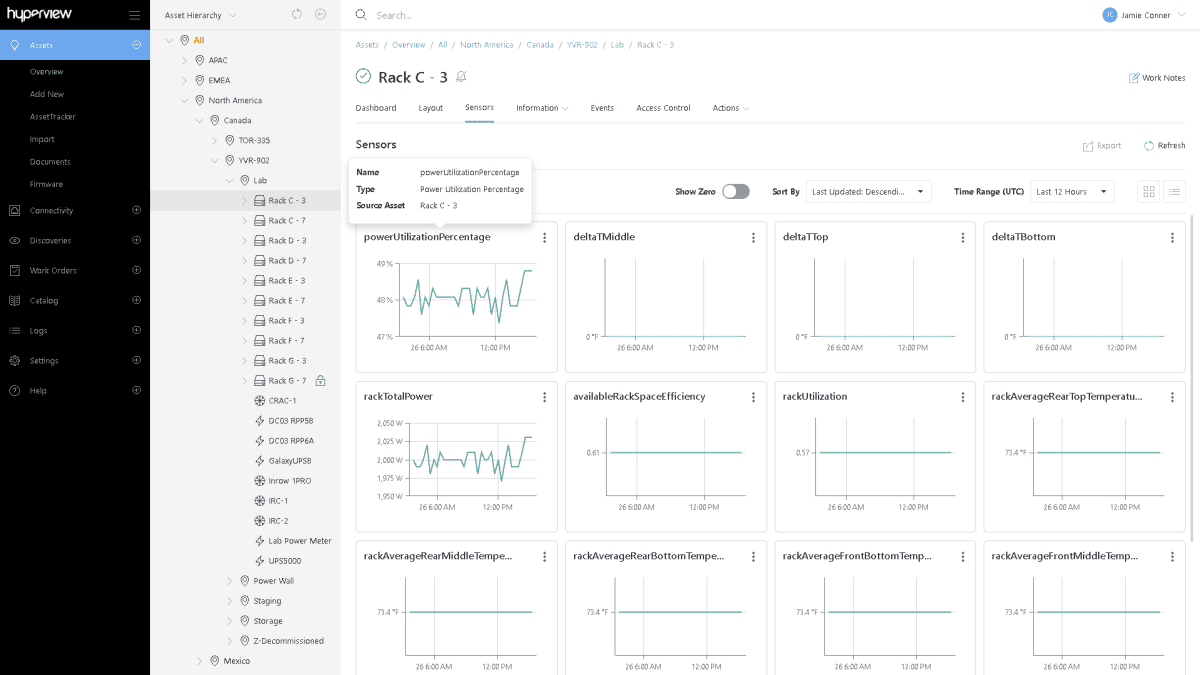Open the kebab menu on powerUtilizationPercentage card
Viewport: 1200px width, 675px height.
click(x=544, y=237)
